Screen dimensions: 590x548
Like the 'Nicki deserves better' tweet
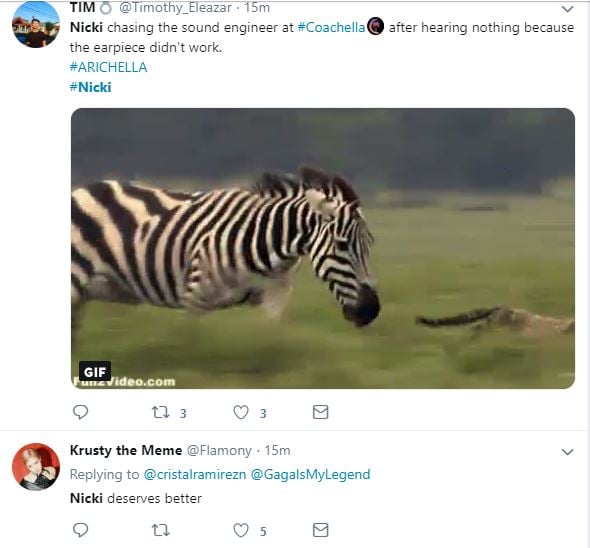241,530
